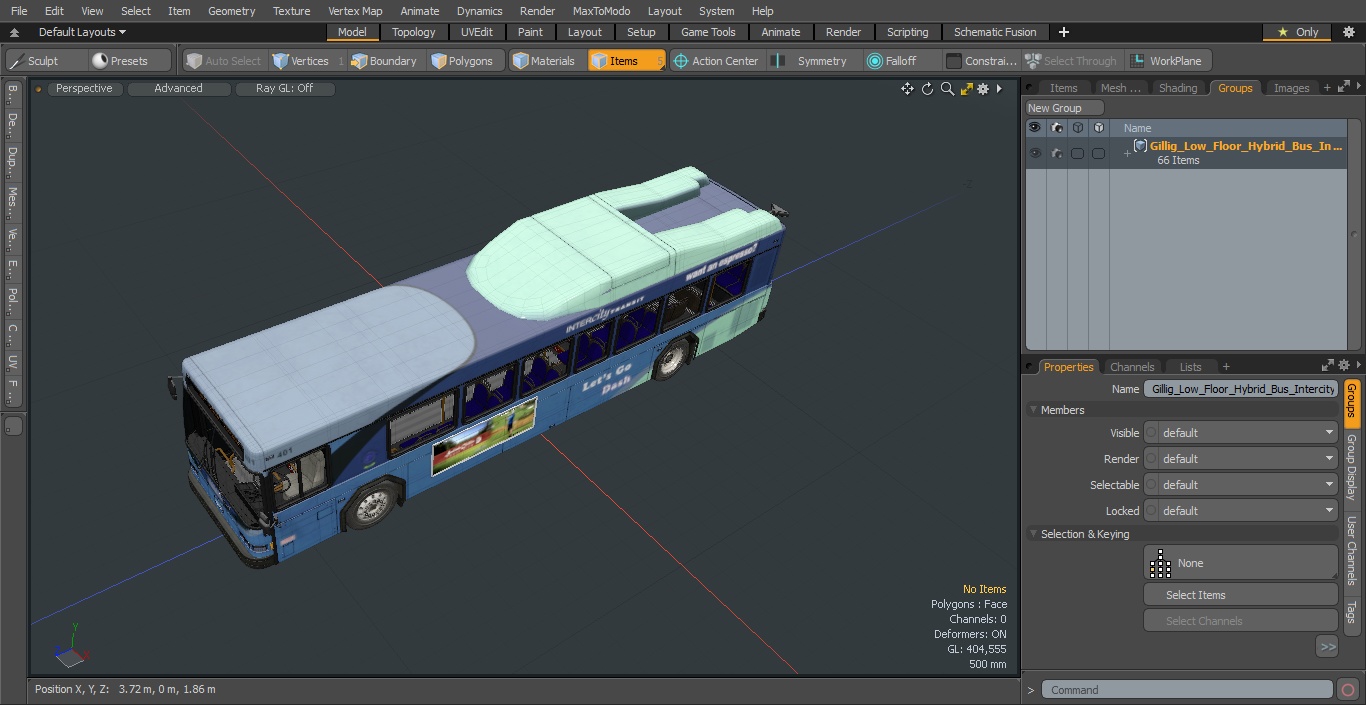Click the viewport rotate icon
The height and width of the screenshot is (705, 1366).
927,89
